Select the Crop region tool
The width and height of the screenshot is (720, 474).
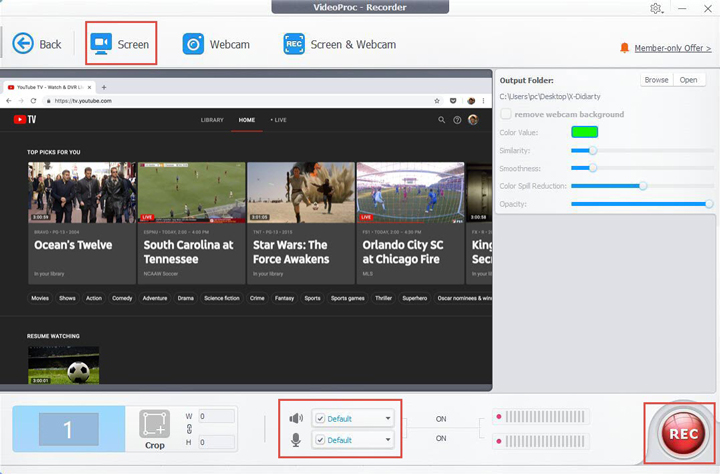coord(154,430)
